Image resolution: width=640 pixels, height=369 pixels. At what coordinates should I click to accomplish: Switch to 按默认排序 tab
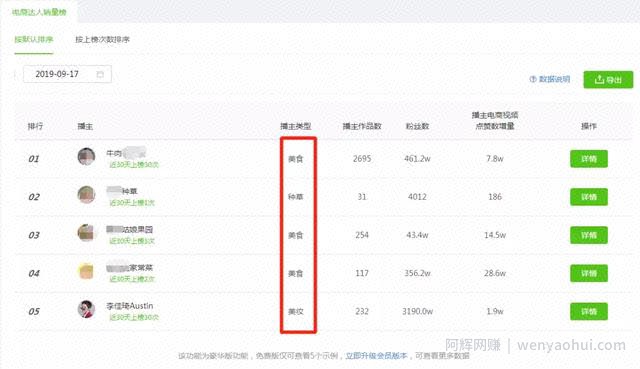coord(34,40)
